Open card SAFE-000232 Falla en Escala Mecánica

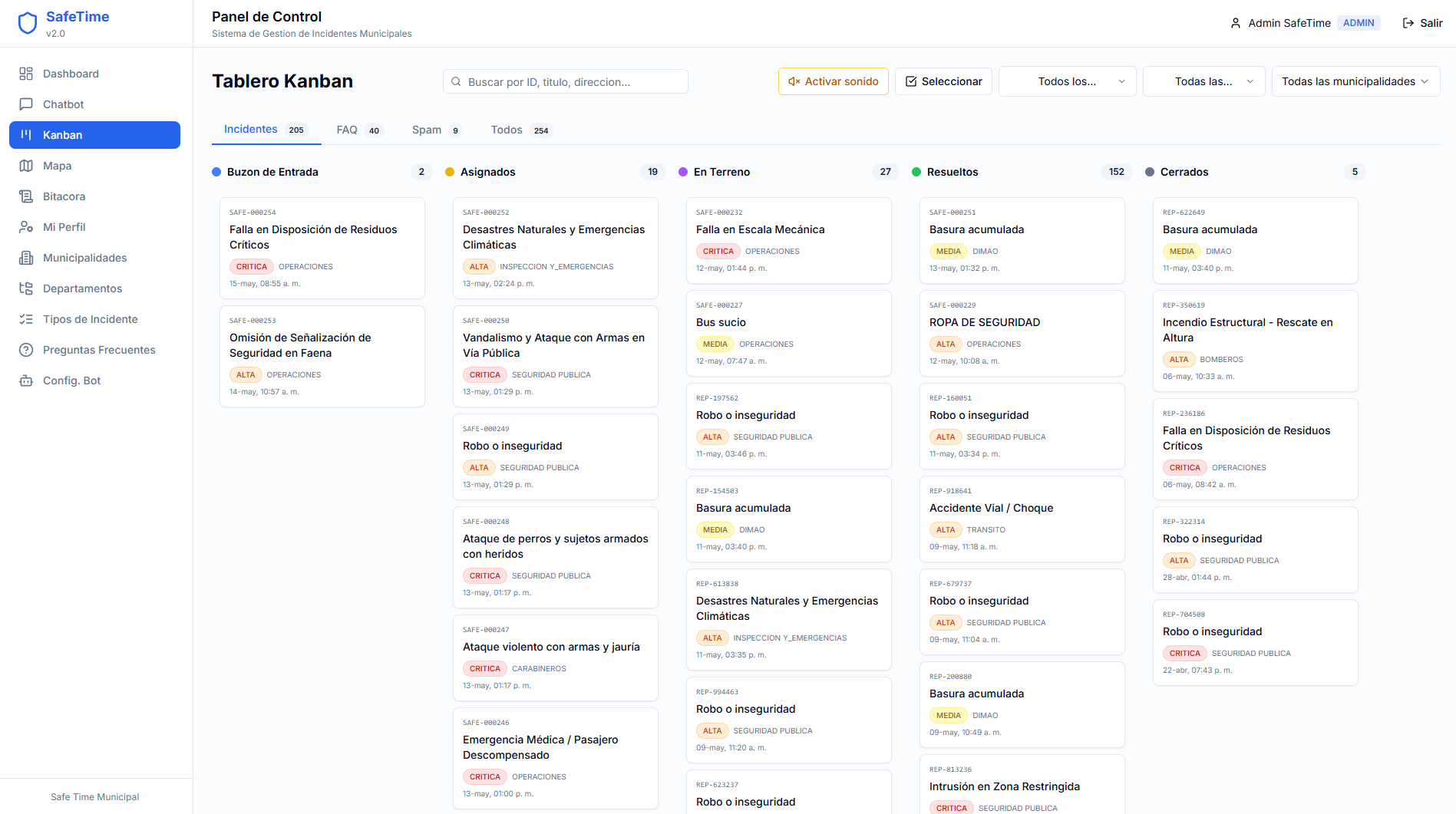click(x=789, y=240)
